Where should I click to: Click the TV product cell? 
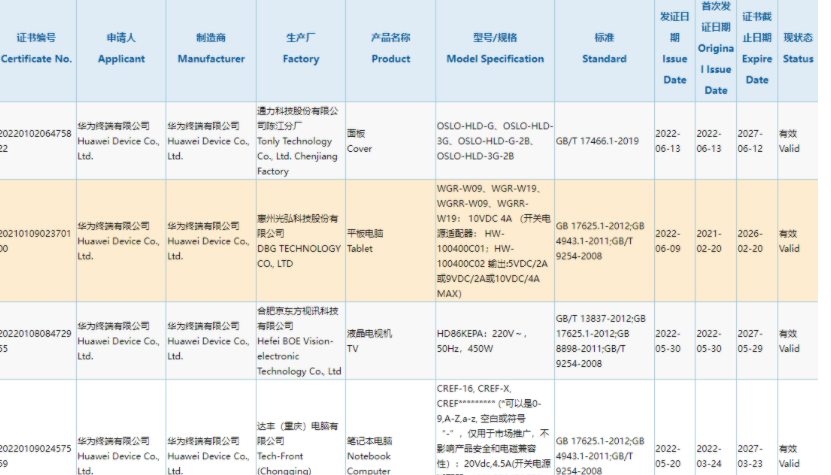click(x=391, y=341)
